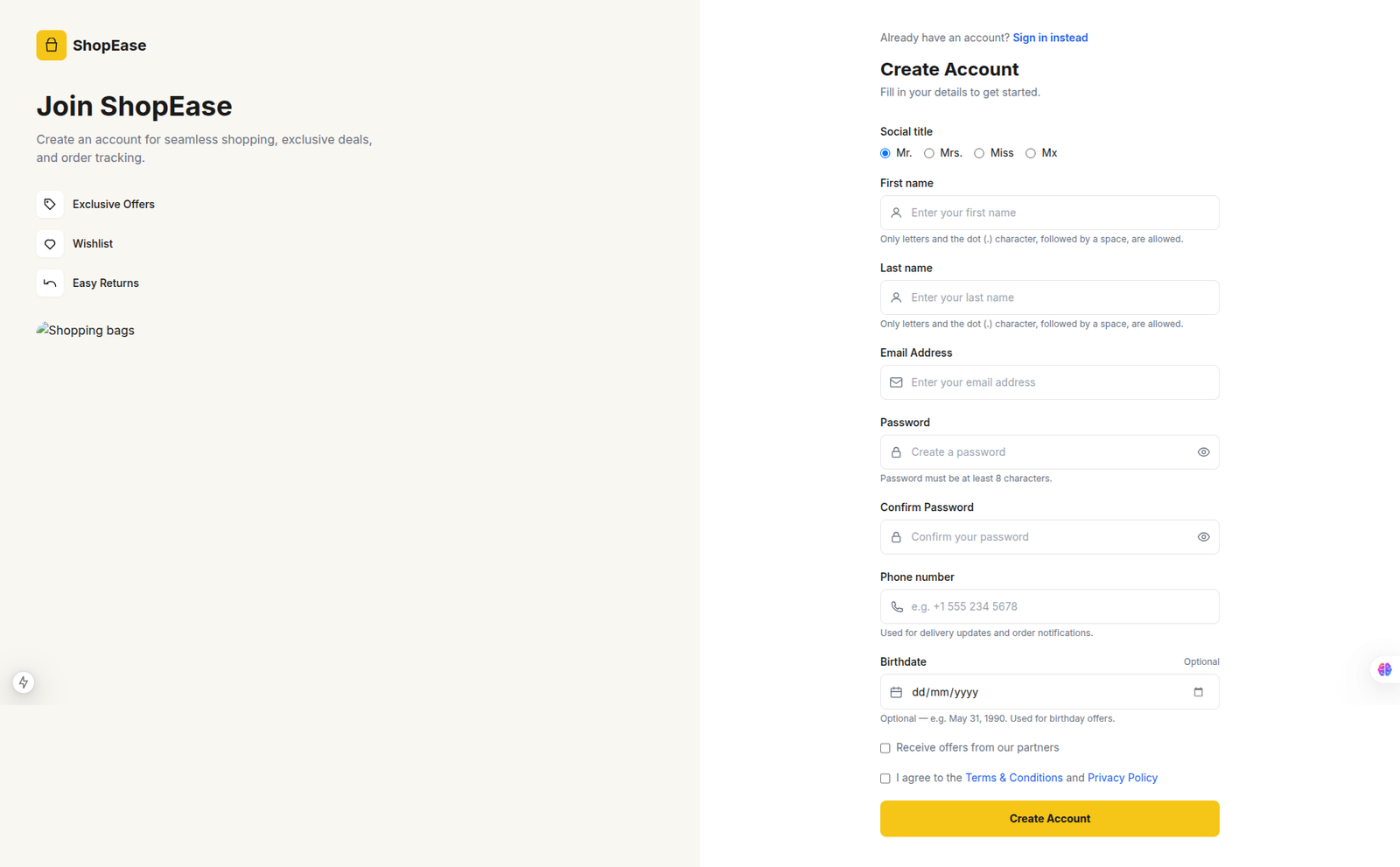
Task: Click the Create Account button
Action: pyautogui.click(x=1049, y=819)
